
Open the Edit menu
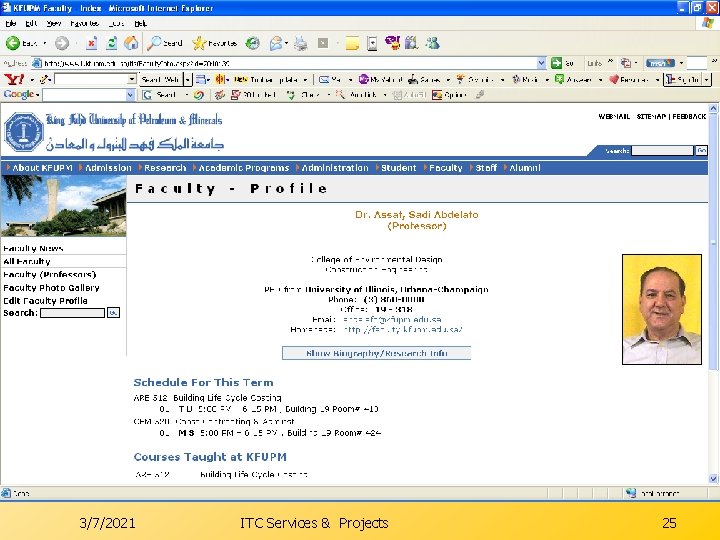31,23
